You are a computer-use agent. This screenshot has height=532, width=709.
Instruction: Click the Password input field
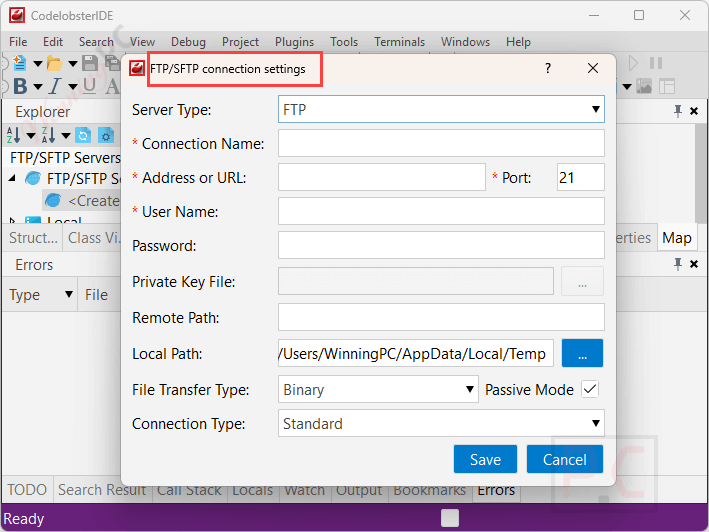(x=441, y=245)
